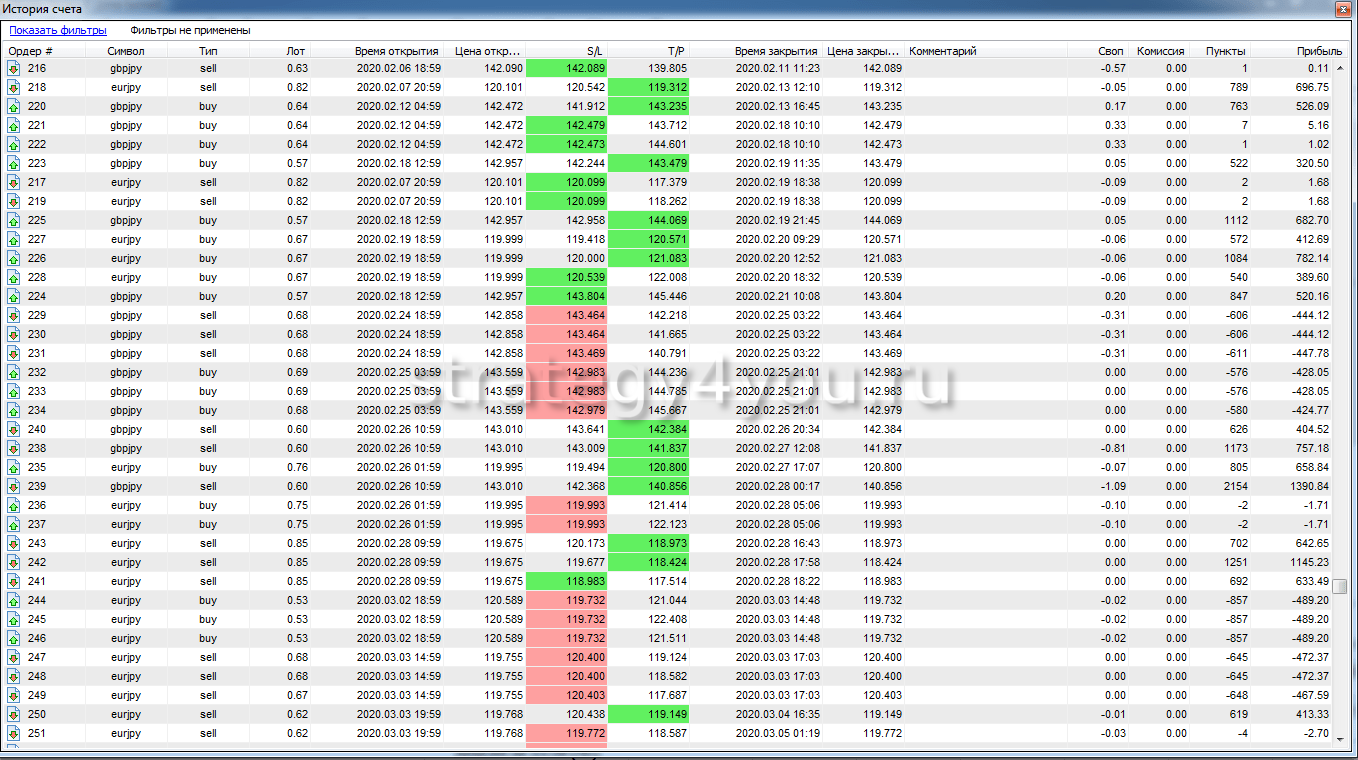Select the icon of order 244

14,600
